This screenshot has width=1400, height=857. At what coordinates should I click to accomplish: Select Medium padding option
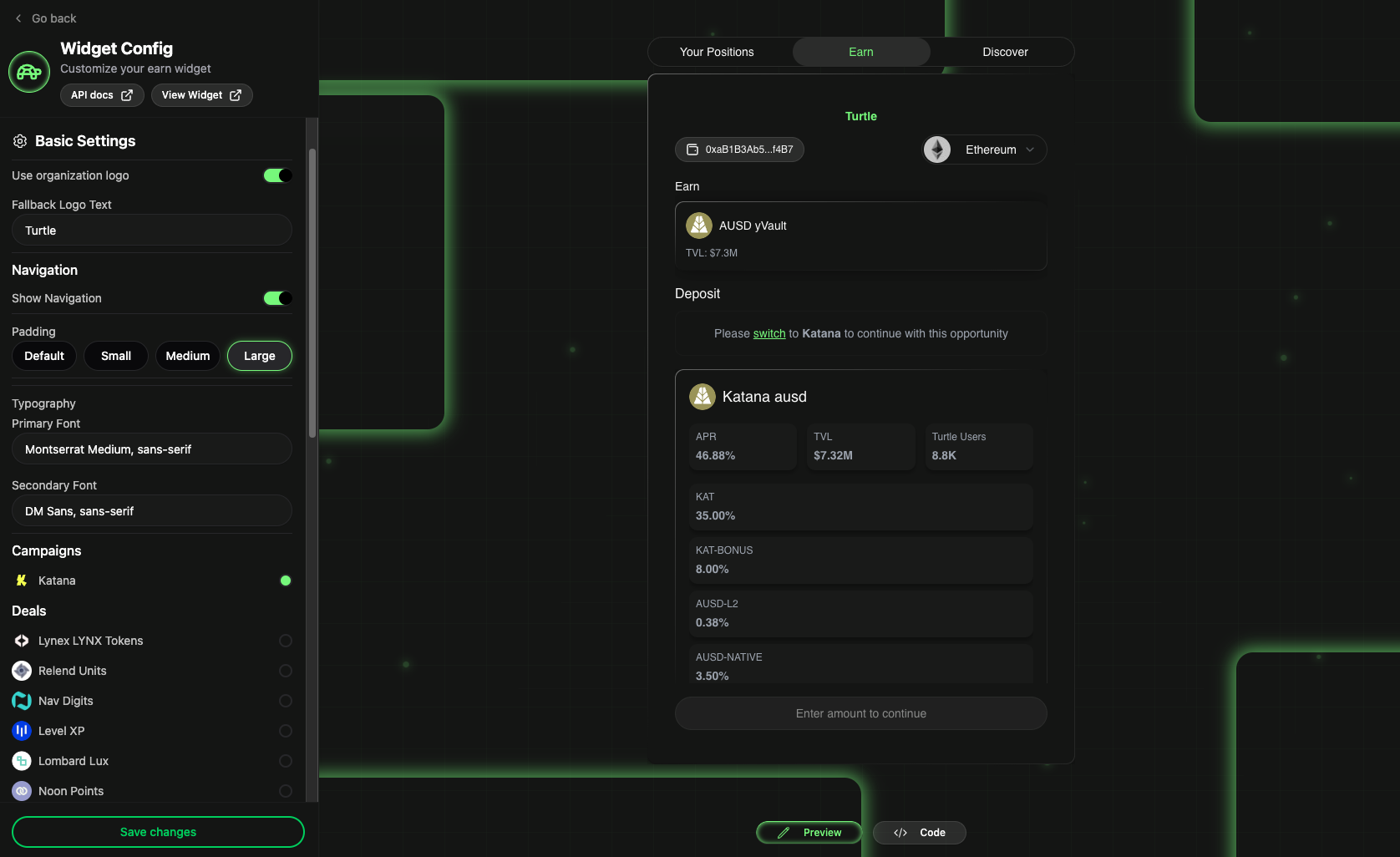(188, 356)
